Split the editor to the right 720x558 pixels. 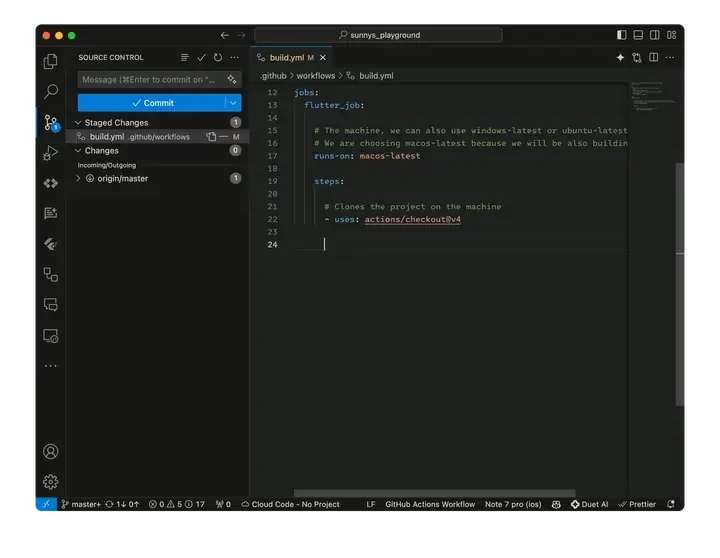tap(653, 57)
